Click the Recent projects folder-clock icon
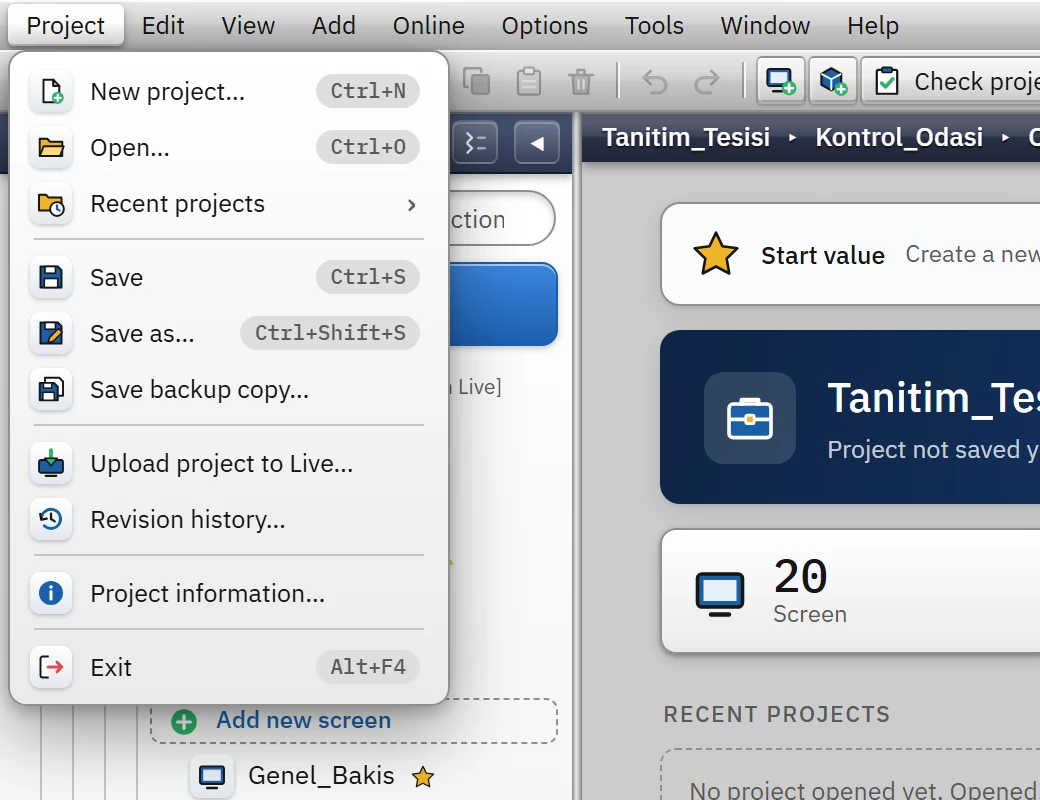Viewport: 1040px width, 800px height. pos(51,204)
